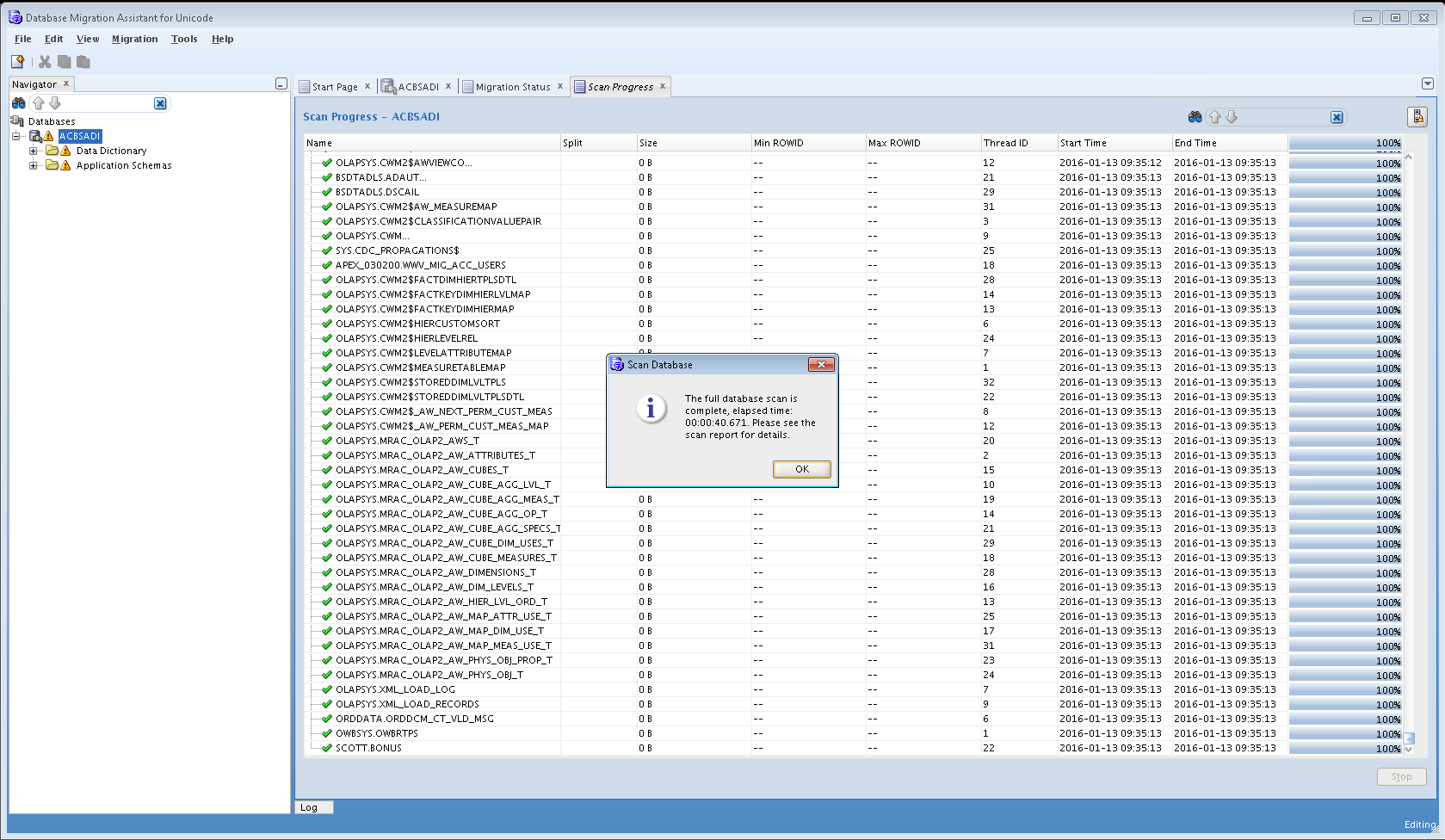Open the Migration menu
Image resolution: width=1445 pixels, height=840 pixels.
point(134,39)
